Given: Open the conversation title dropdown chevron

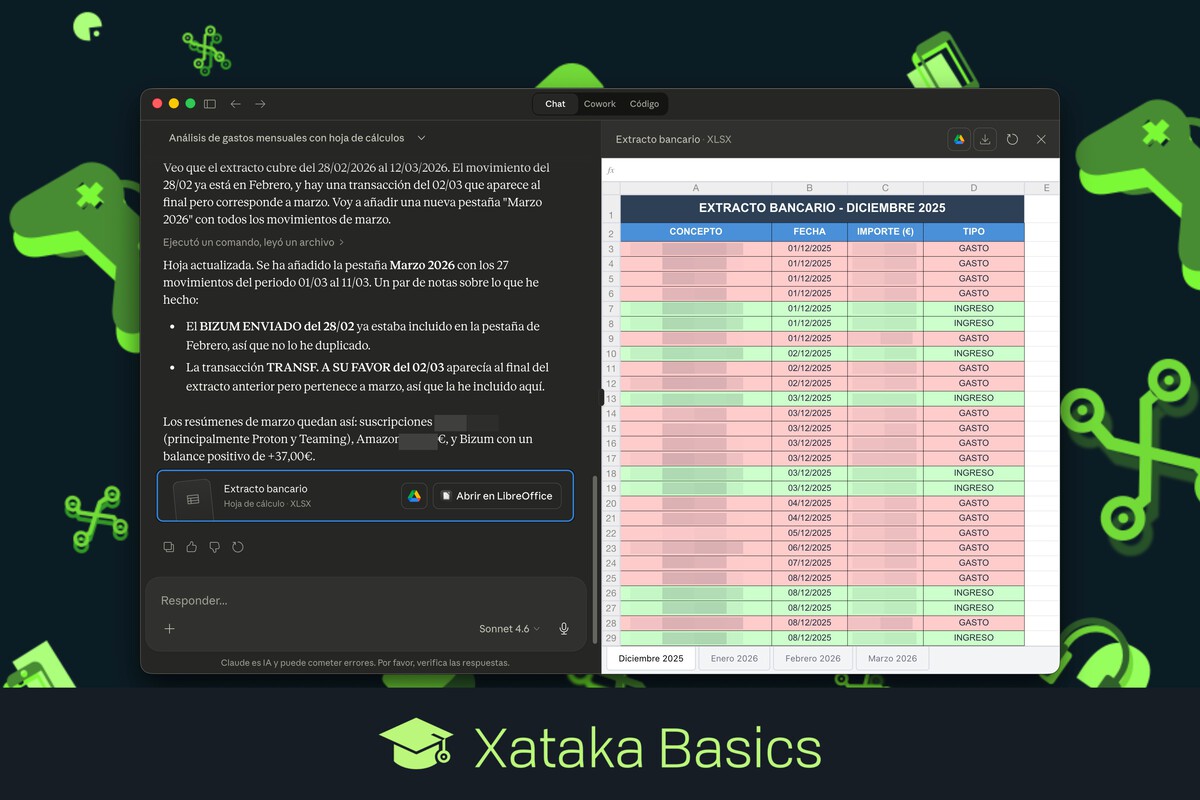Looking at the screenshot, I should point(421,138).
